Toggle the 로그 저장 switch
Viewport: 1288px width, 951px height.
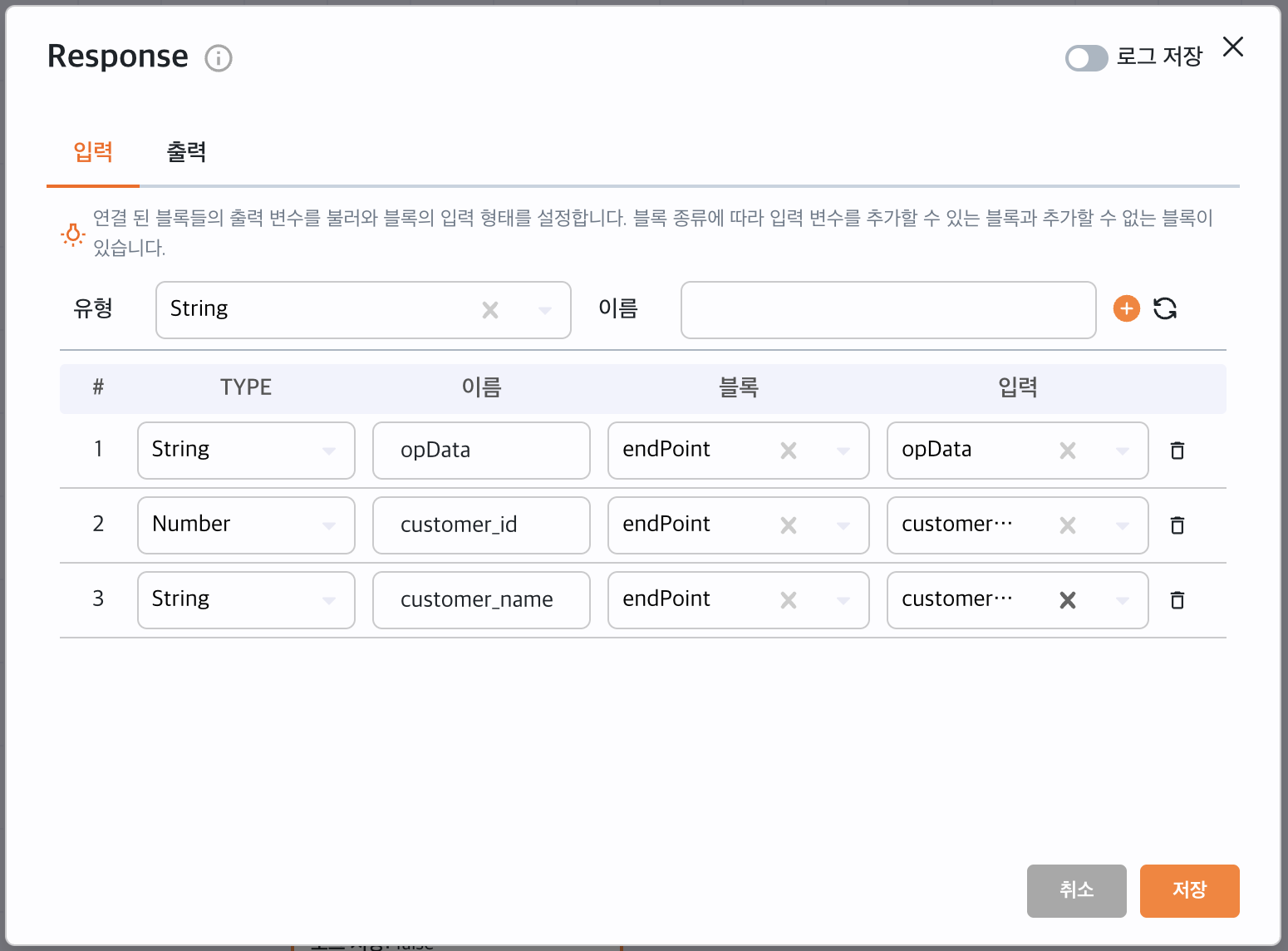pyautogui.click(x=1086, y=58)
